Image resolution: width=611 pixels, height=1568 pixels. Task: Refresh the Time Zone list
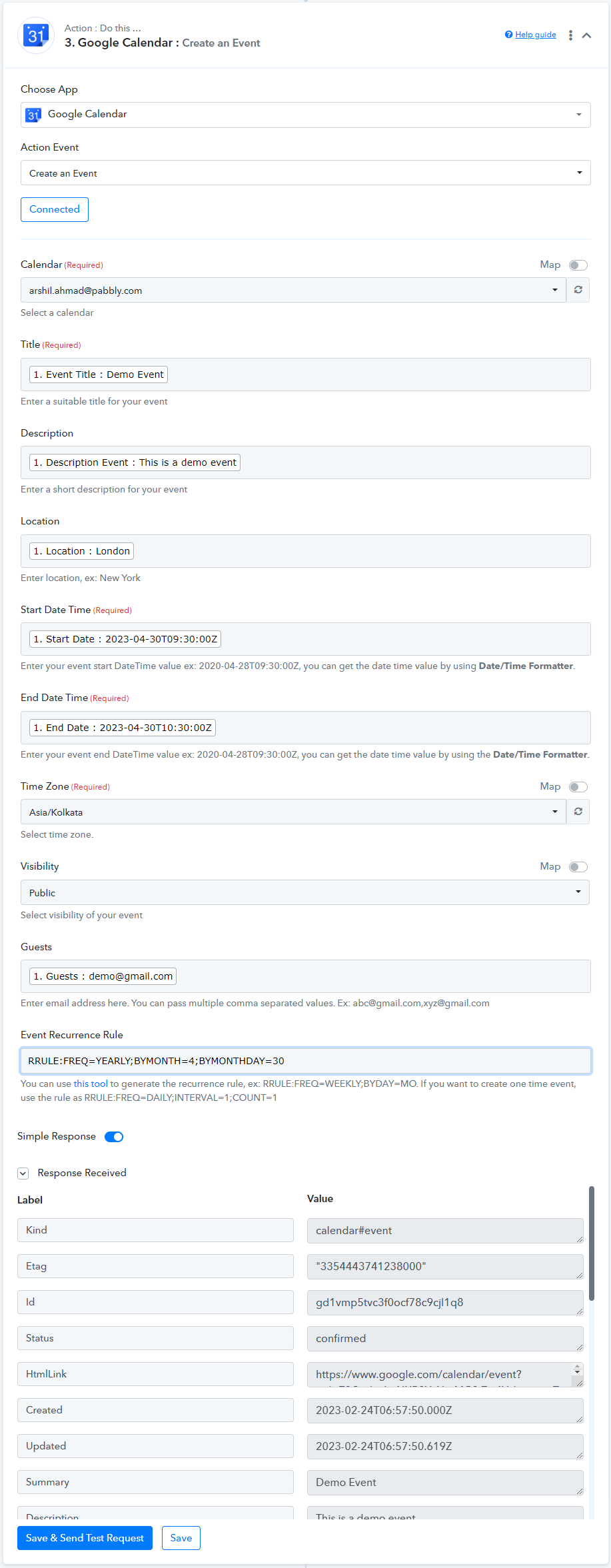tap(578, 812)
